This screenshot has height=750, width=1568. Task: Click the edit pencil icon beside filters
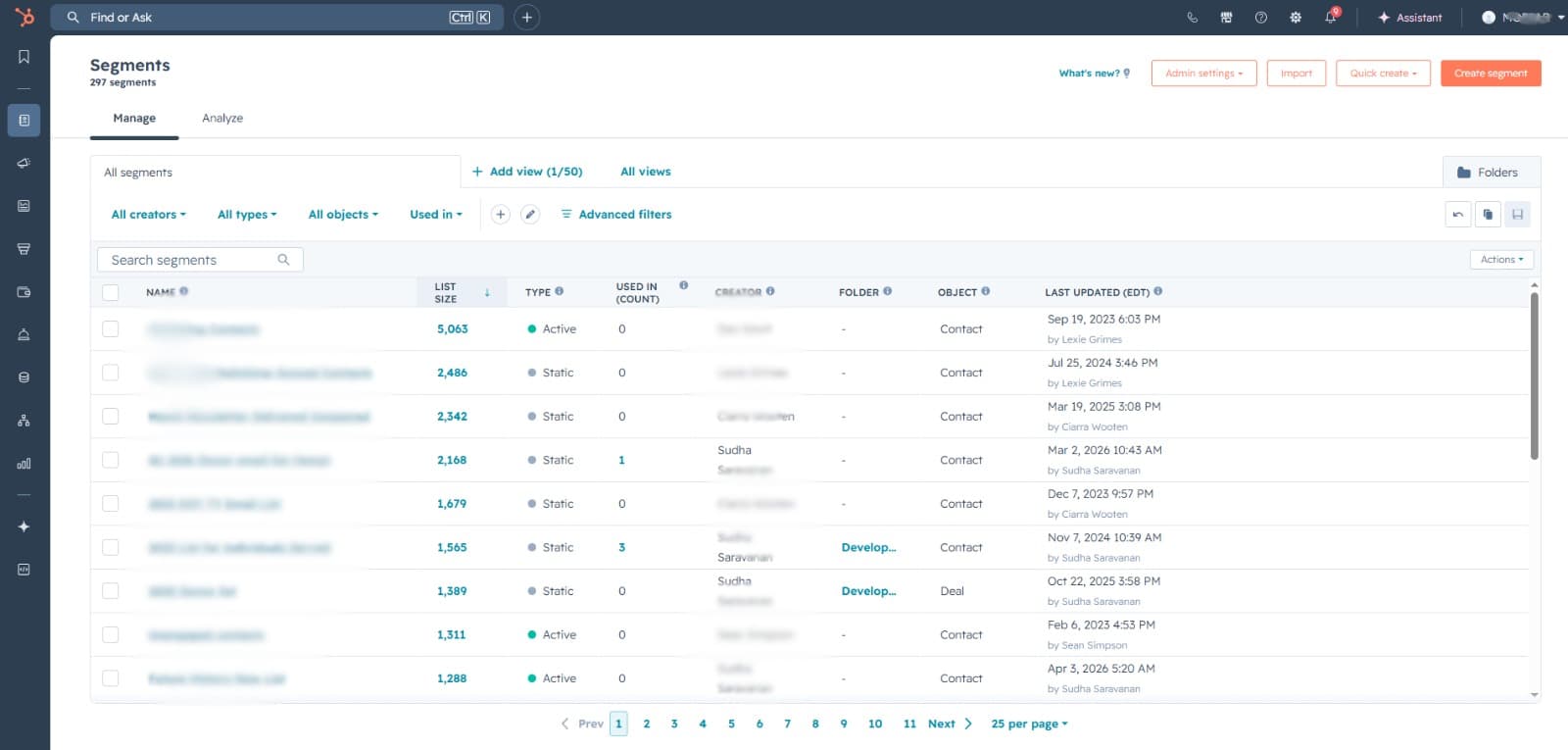(x=530, y=214)
